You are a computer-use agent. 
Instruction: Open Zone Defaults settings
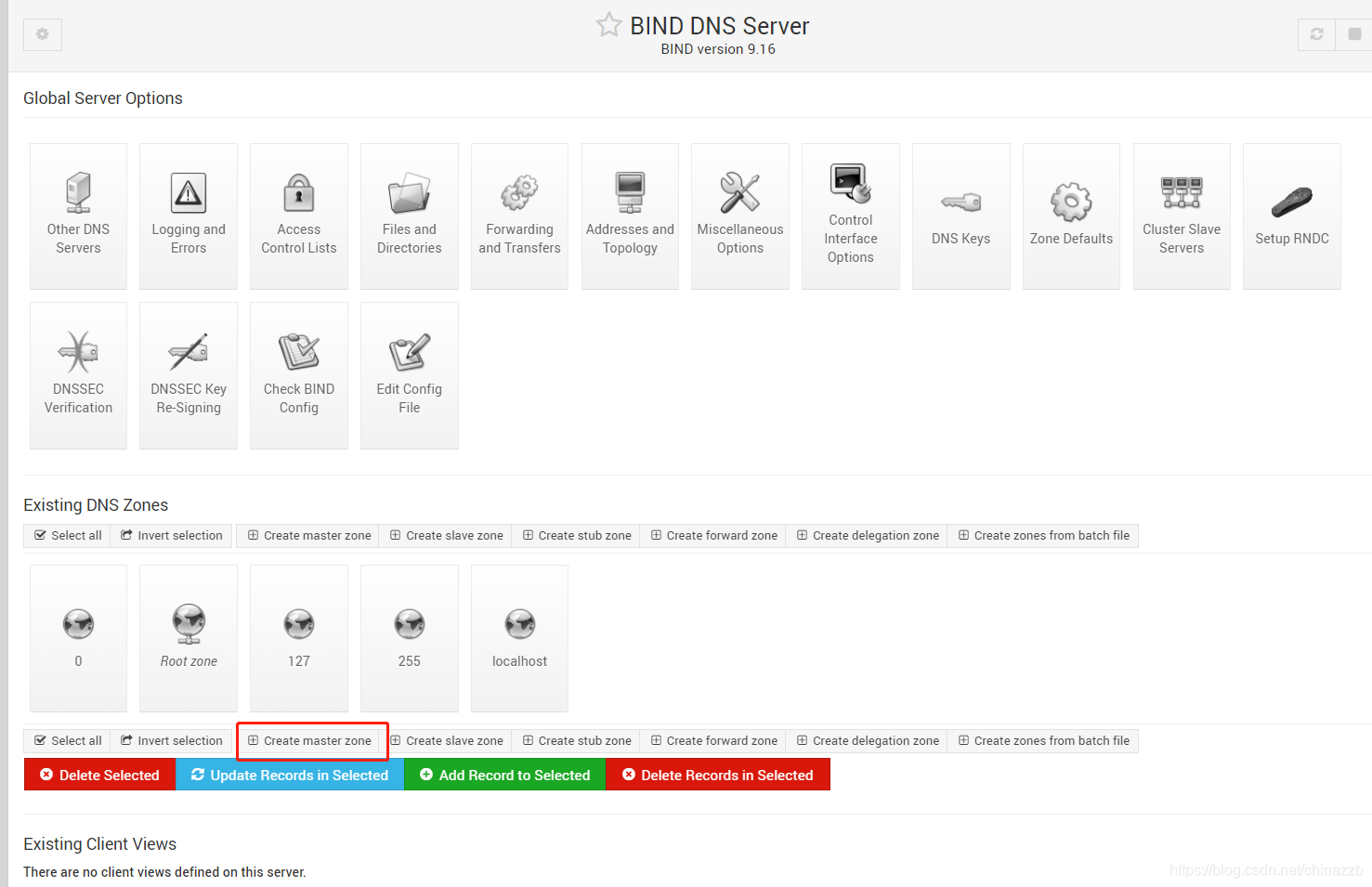[1071, 216]
